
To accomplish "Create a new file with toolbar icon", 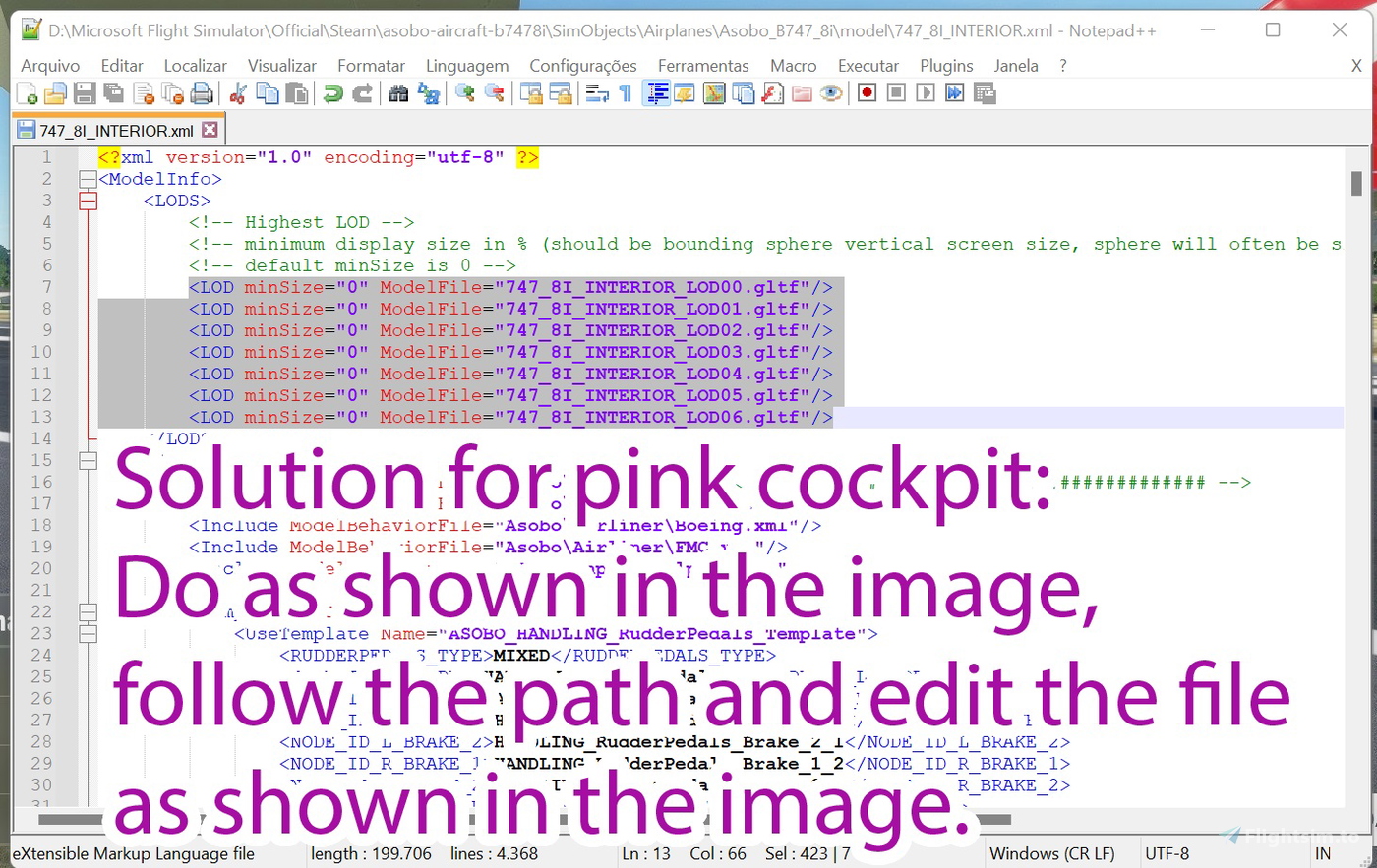I will pyautogui.click(x=27, y=93).
